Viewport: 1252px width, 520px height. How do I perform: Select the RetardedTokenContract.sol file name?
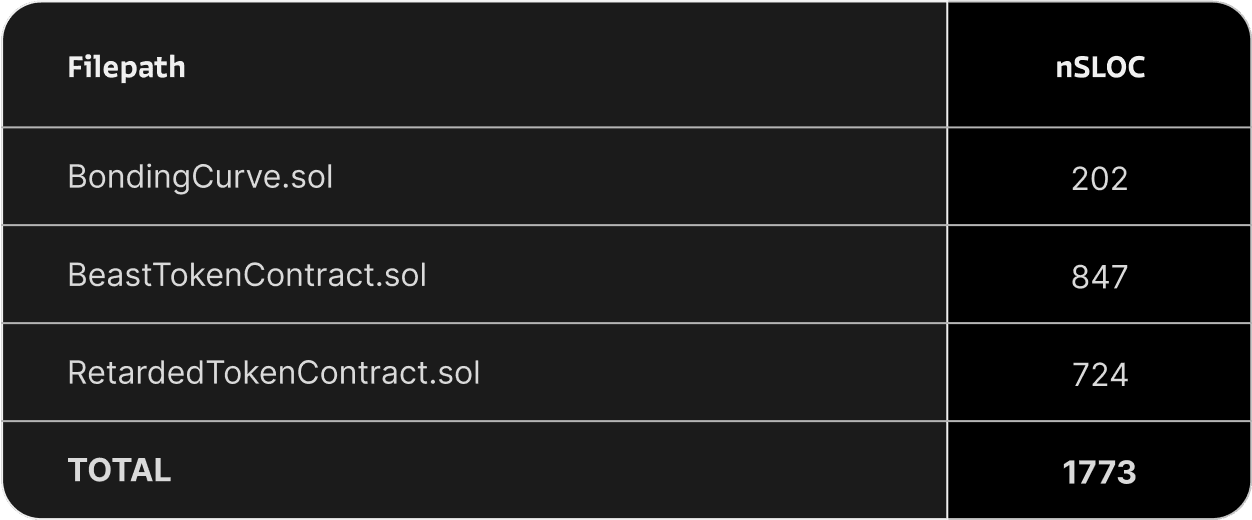click(x=274, y=373)
